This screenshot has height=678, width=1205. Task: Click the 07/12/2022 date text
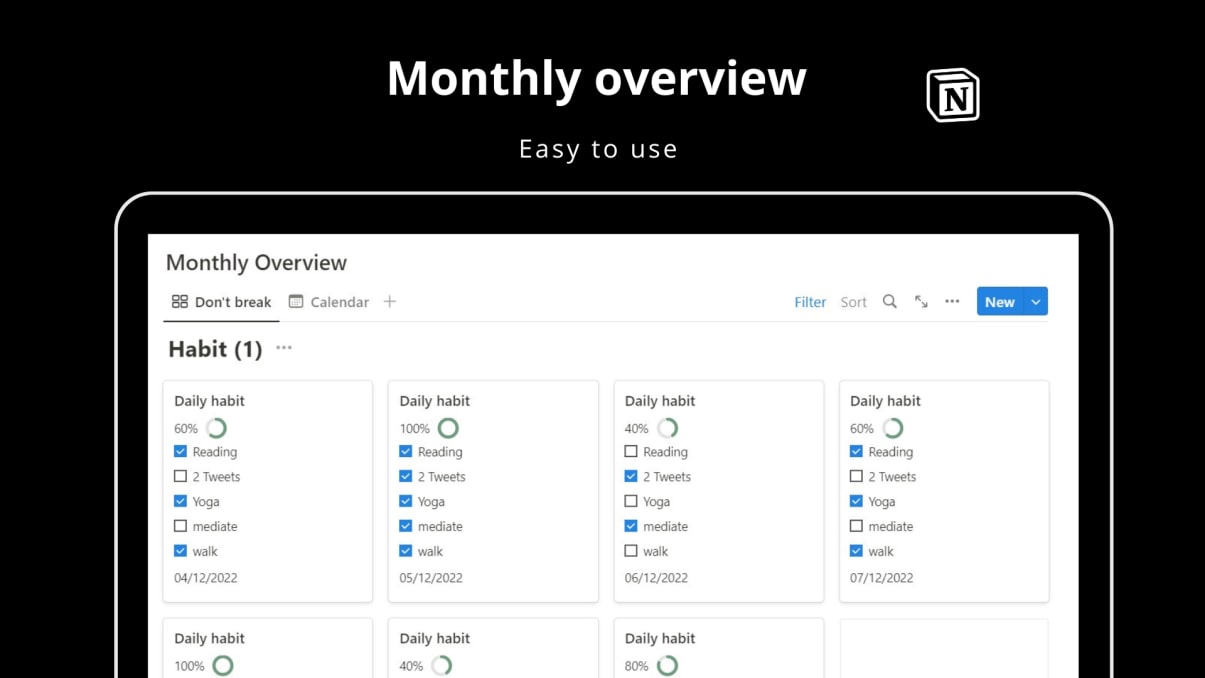(x=881, y=577)
